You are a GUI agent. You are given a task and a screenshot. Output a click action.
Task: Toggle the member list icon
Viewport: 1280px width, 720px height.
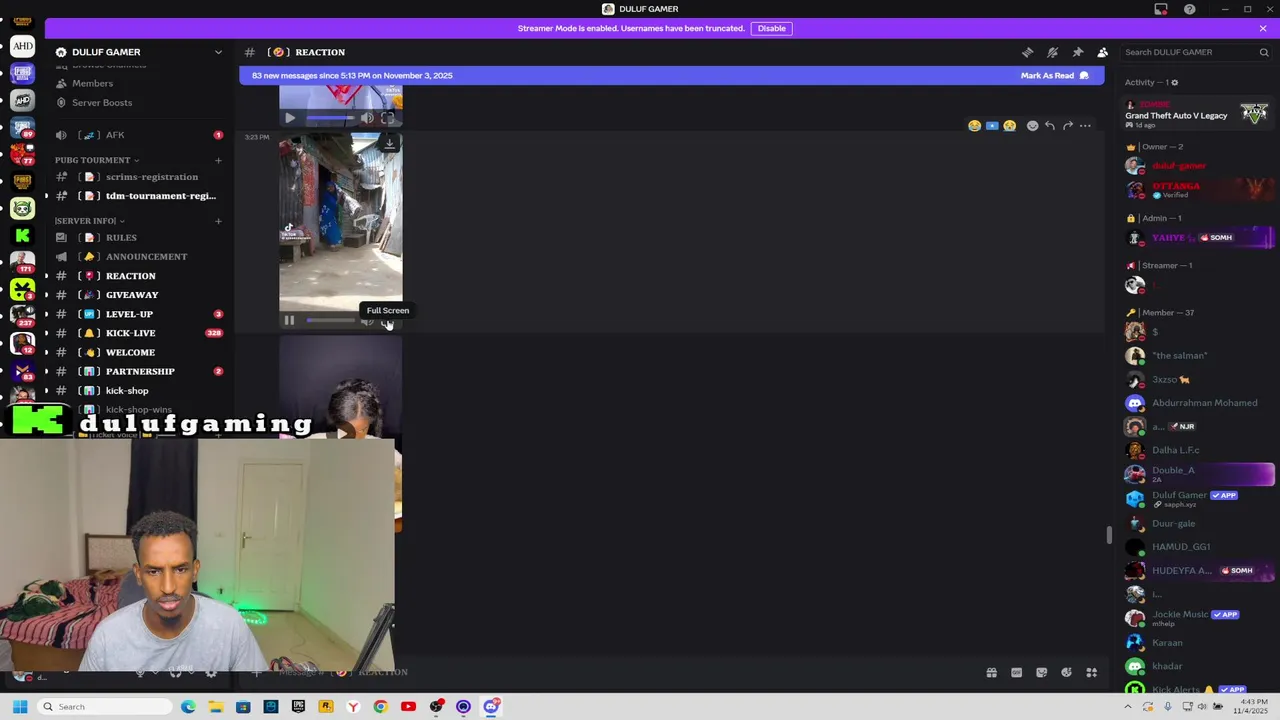[x=1102, y=52]
